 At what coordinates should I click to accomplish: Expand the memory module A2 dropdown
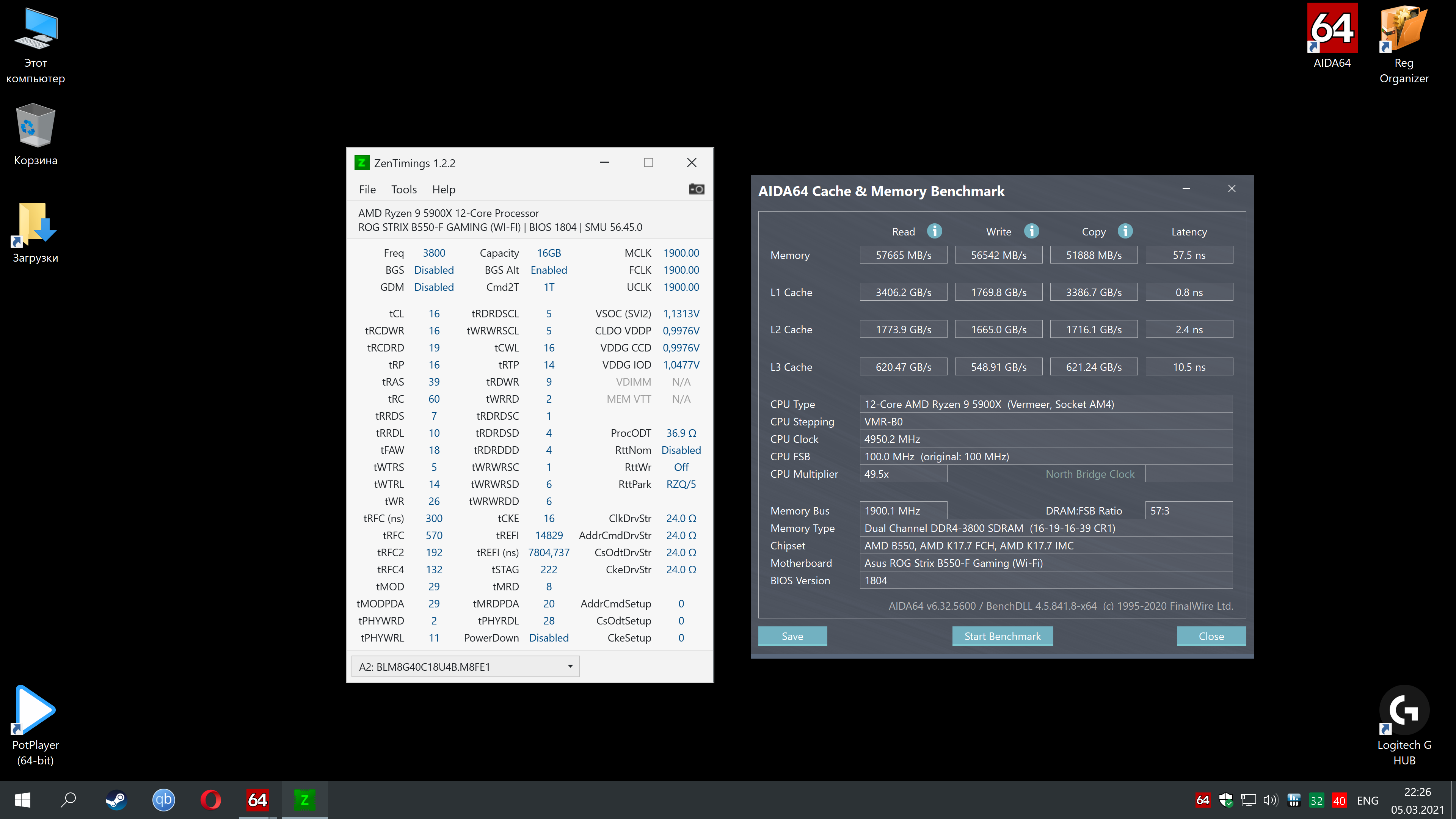pos(570,667)
